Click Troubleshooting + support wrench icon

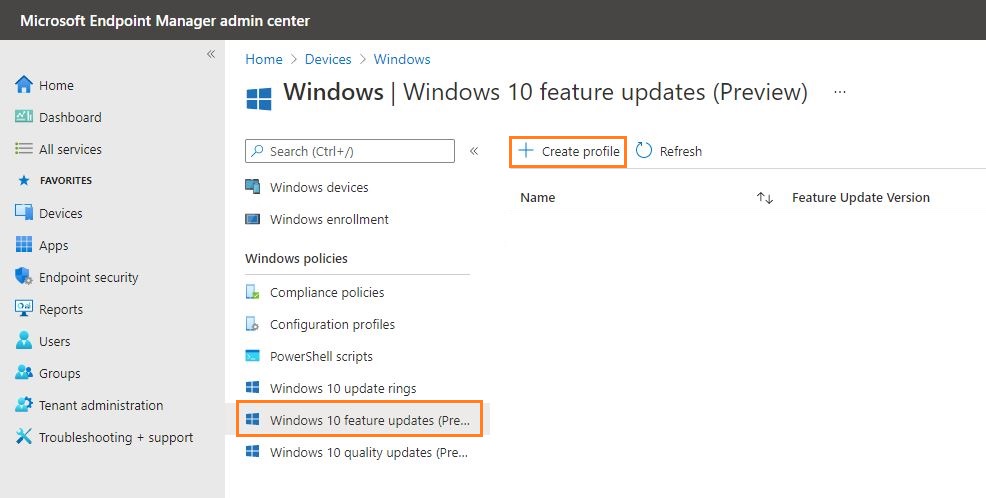point(24,436)
